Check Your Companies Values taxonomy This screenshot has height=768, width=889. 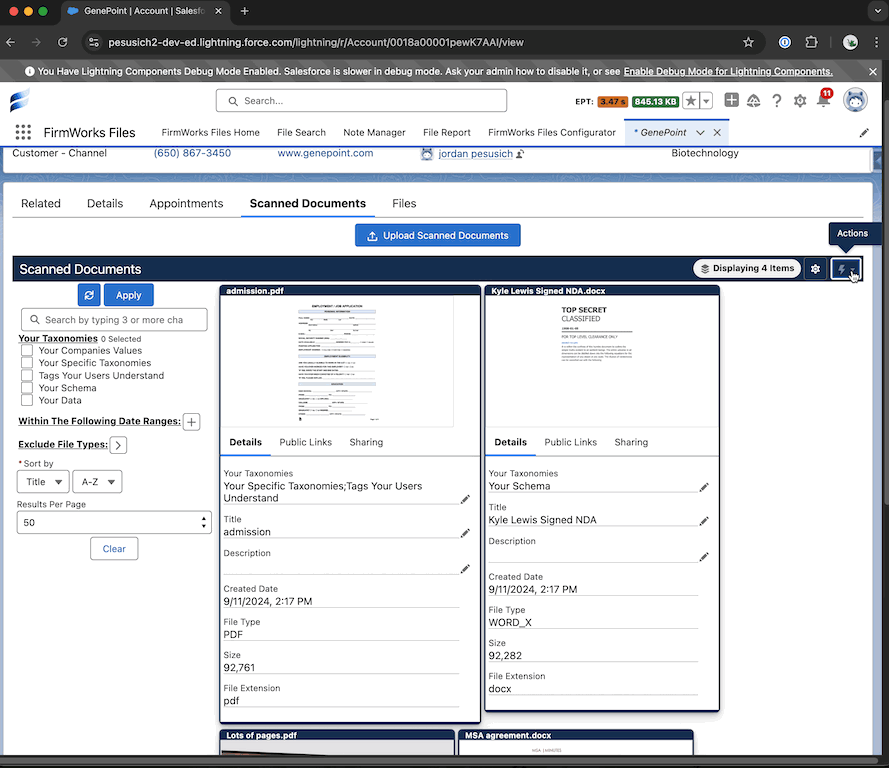pyautogui.click(x=27, y=350)
